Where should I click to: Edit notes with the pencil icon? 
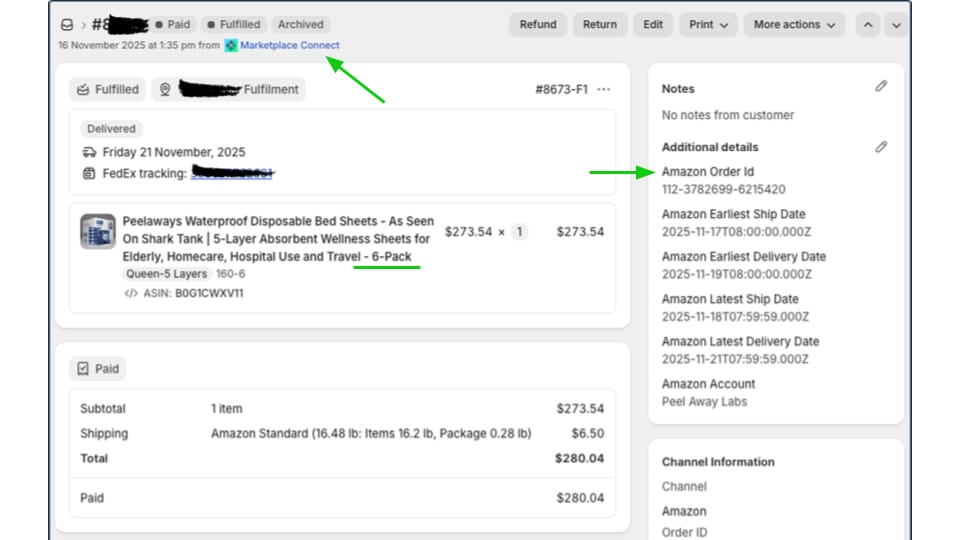(x=881, y=86)
